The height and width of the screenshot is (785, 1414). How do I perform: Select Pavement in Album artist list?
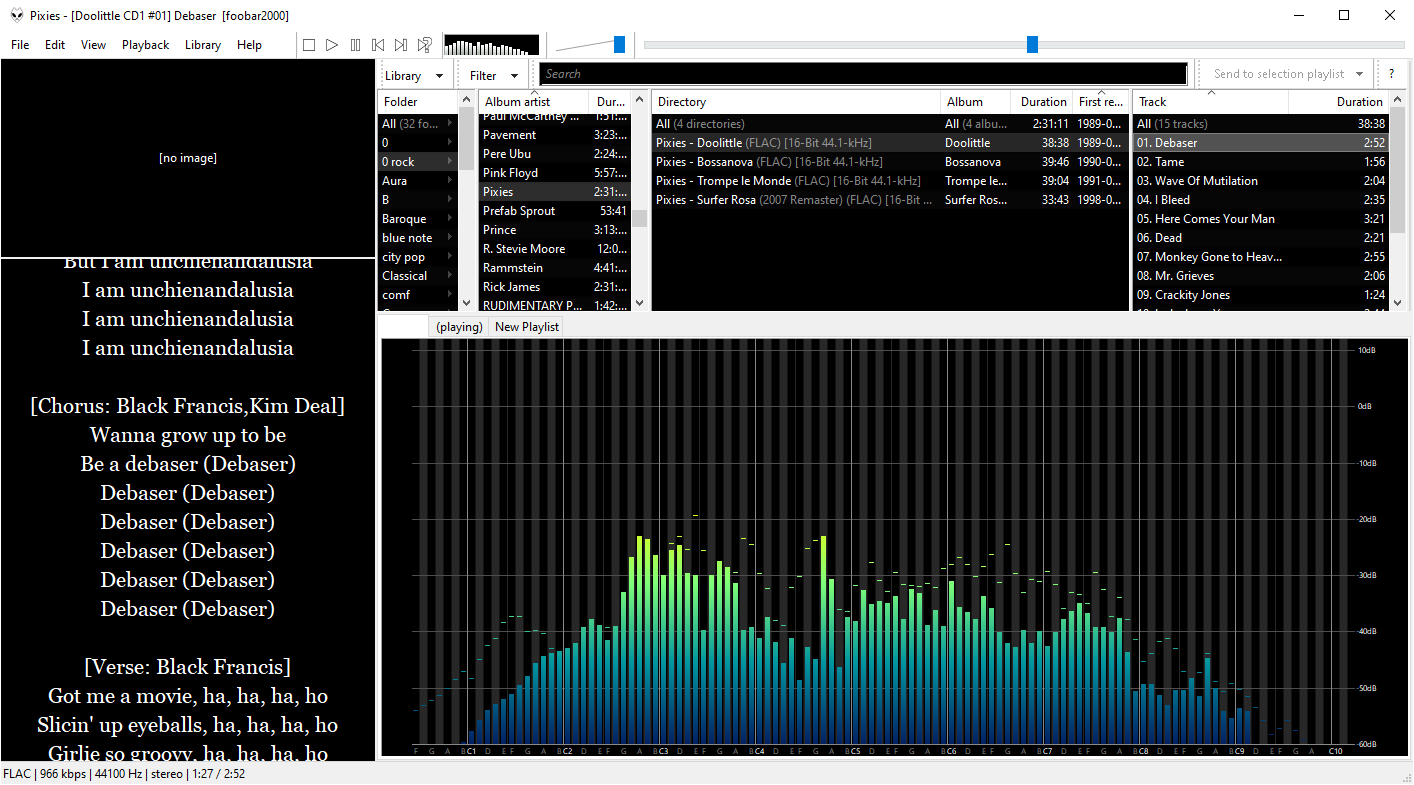555,135
